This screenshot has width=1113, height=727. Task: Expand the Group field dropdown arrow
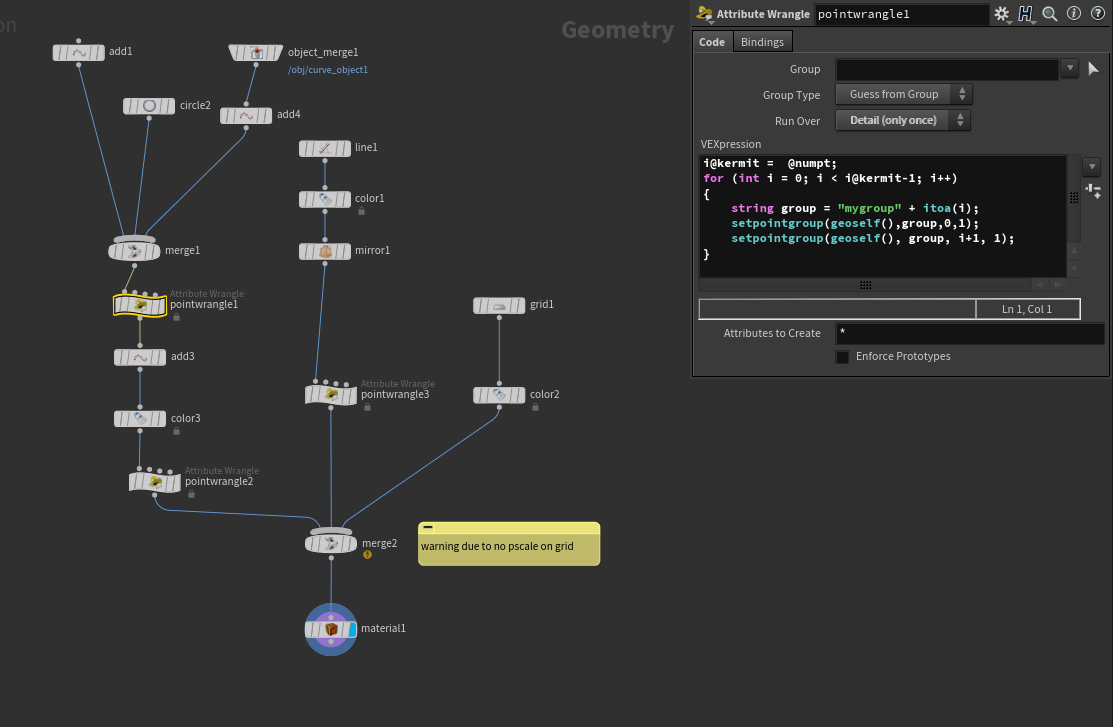point(1069,69)
